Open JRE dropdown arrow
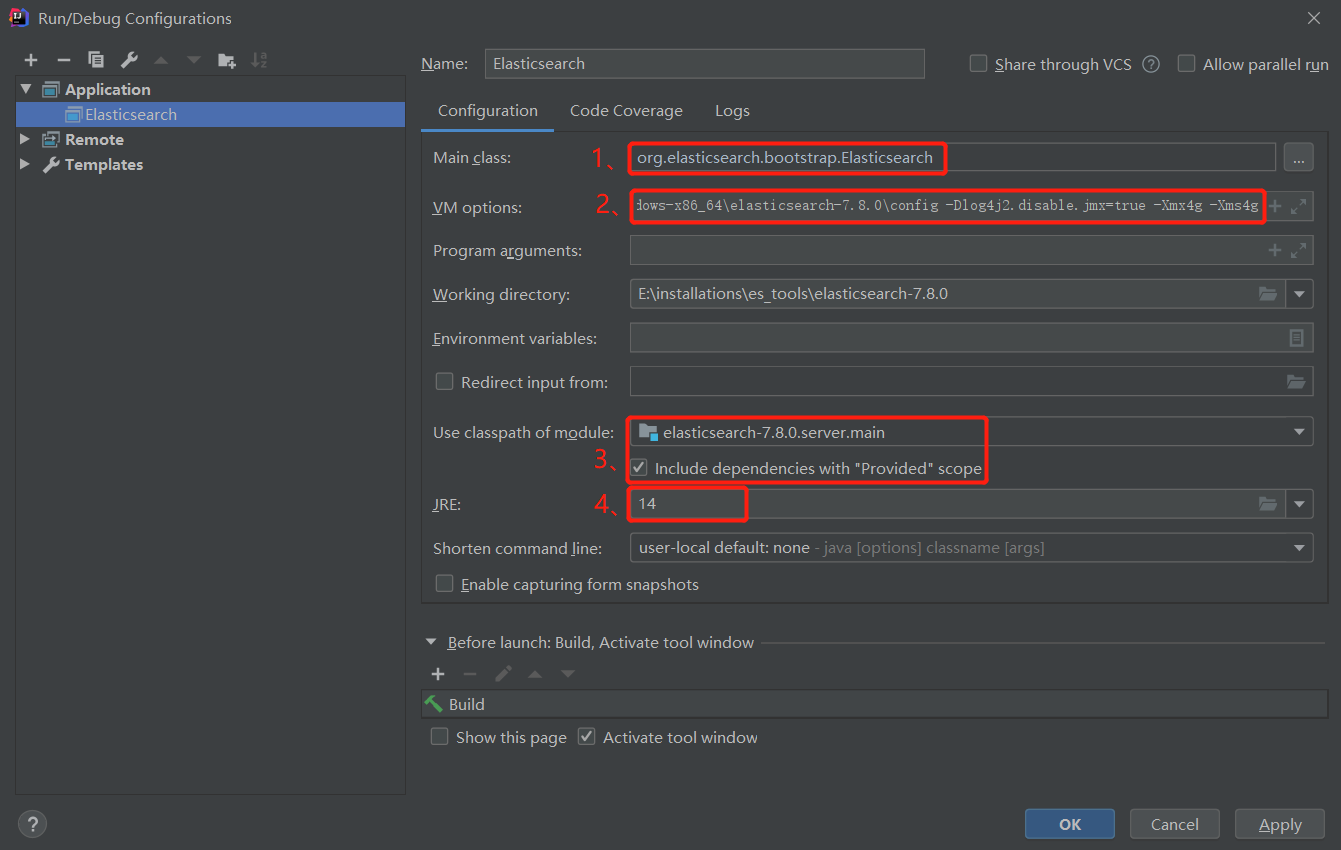 pyautogui.click(x=1300, y=504)
